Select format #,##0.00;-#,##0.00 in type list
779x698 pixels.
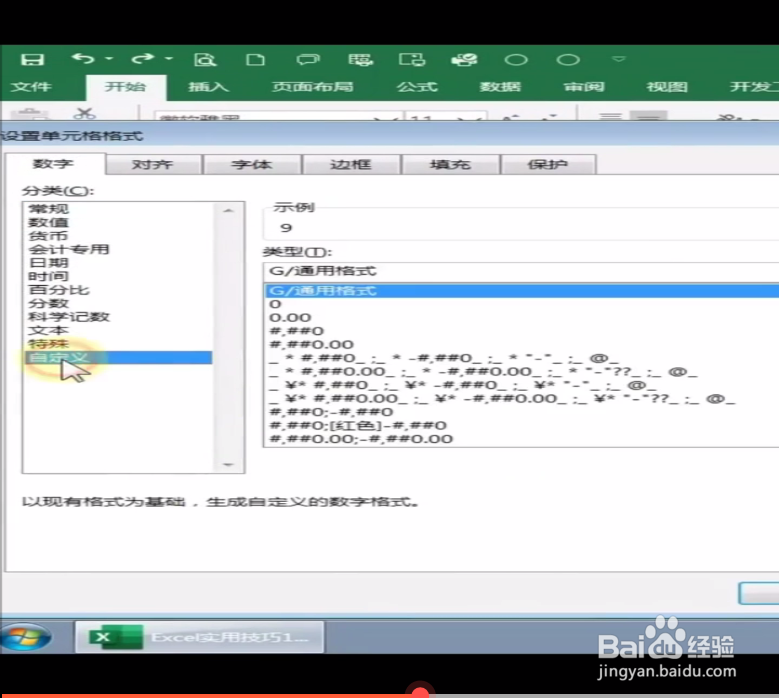[x=361, y=439]
